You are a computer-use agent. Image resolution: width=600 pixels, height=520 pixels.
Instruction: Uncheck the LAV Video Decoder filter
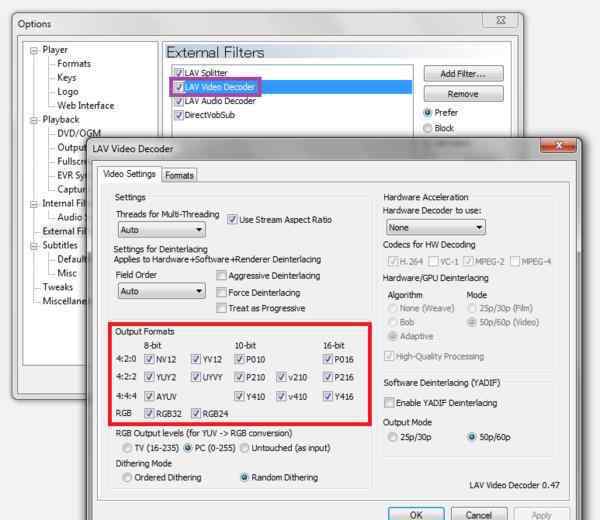[179, 87]
